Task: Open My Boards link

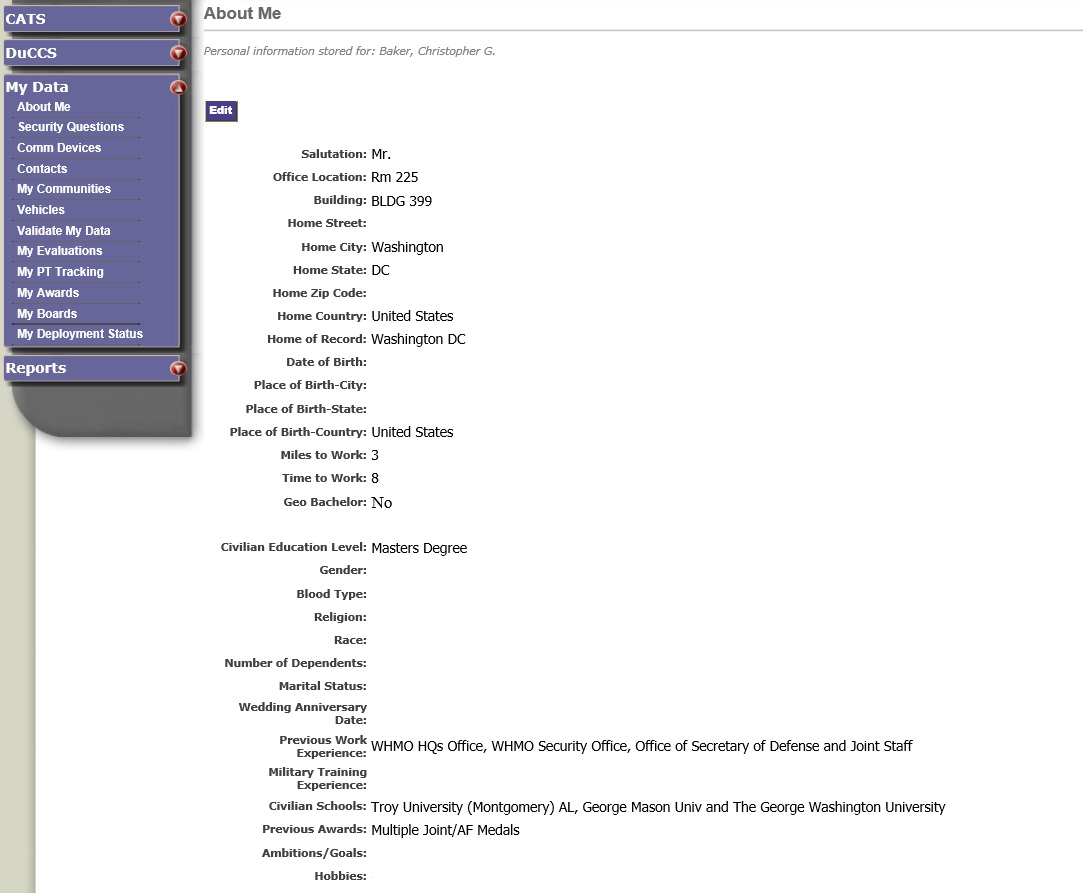Action: click(x=47, y=314)
